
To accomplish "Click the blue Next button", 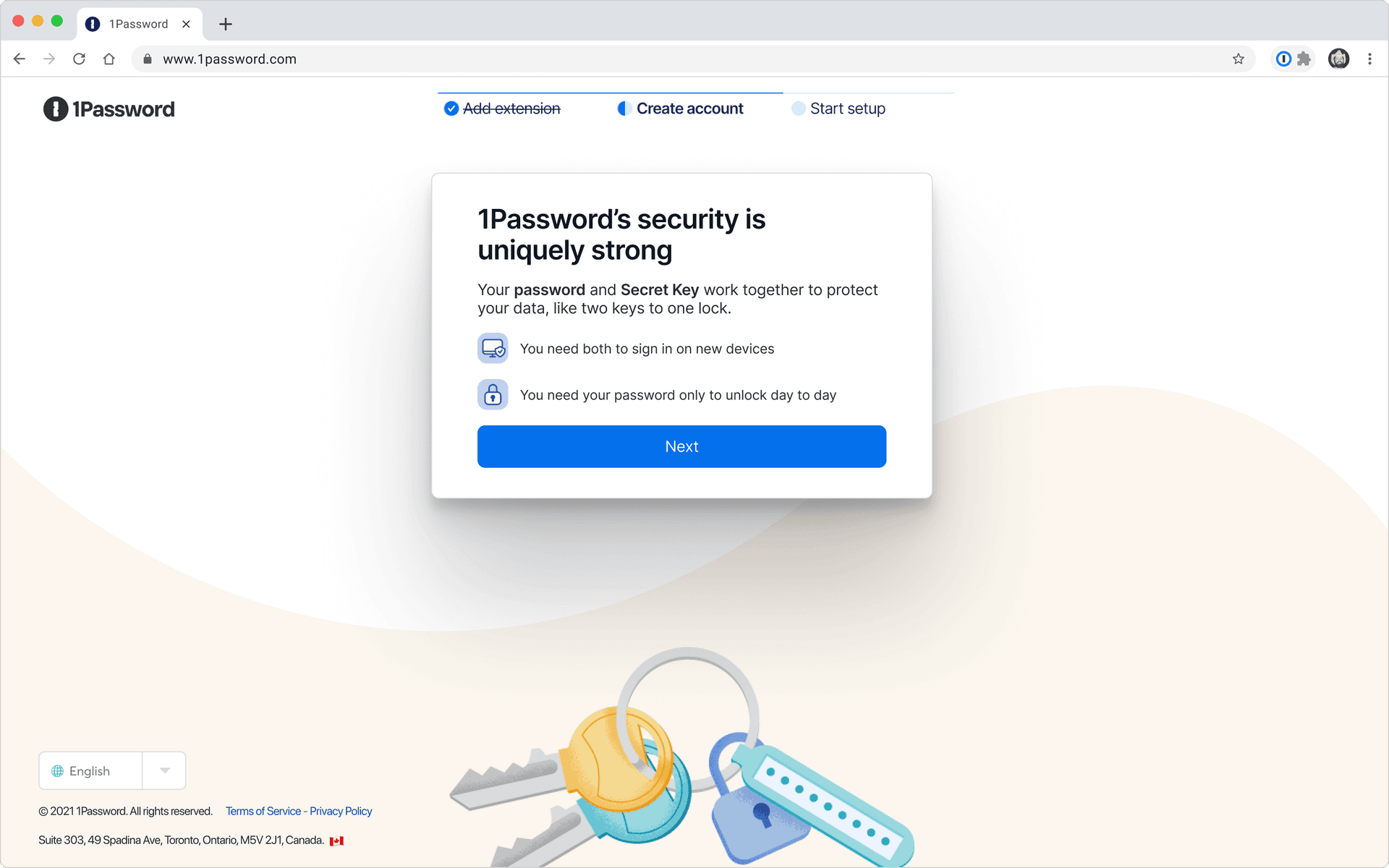I will click(681, 446).
